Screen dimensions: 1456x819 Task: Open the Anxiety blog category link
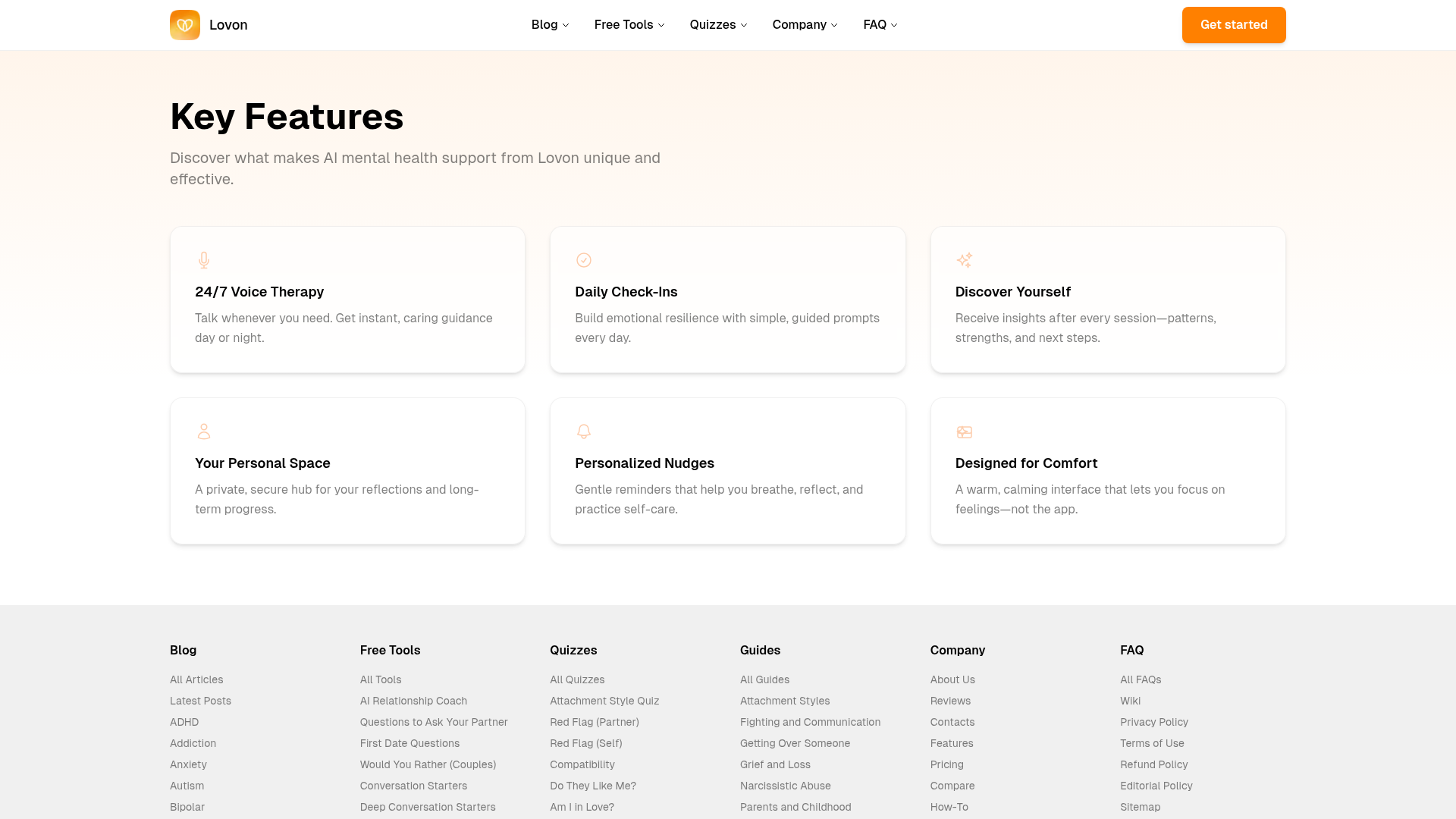click(188, 764)
